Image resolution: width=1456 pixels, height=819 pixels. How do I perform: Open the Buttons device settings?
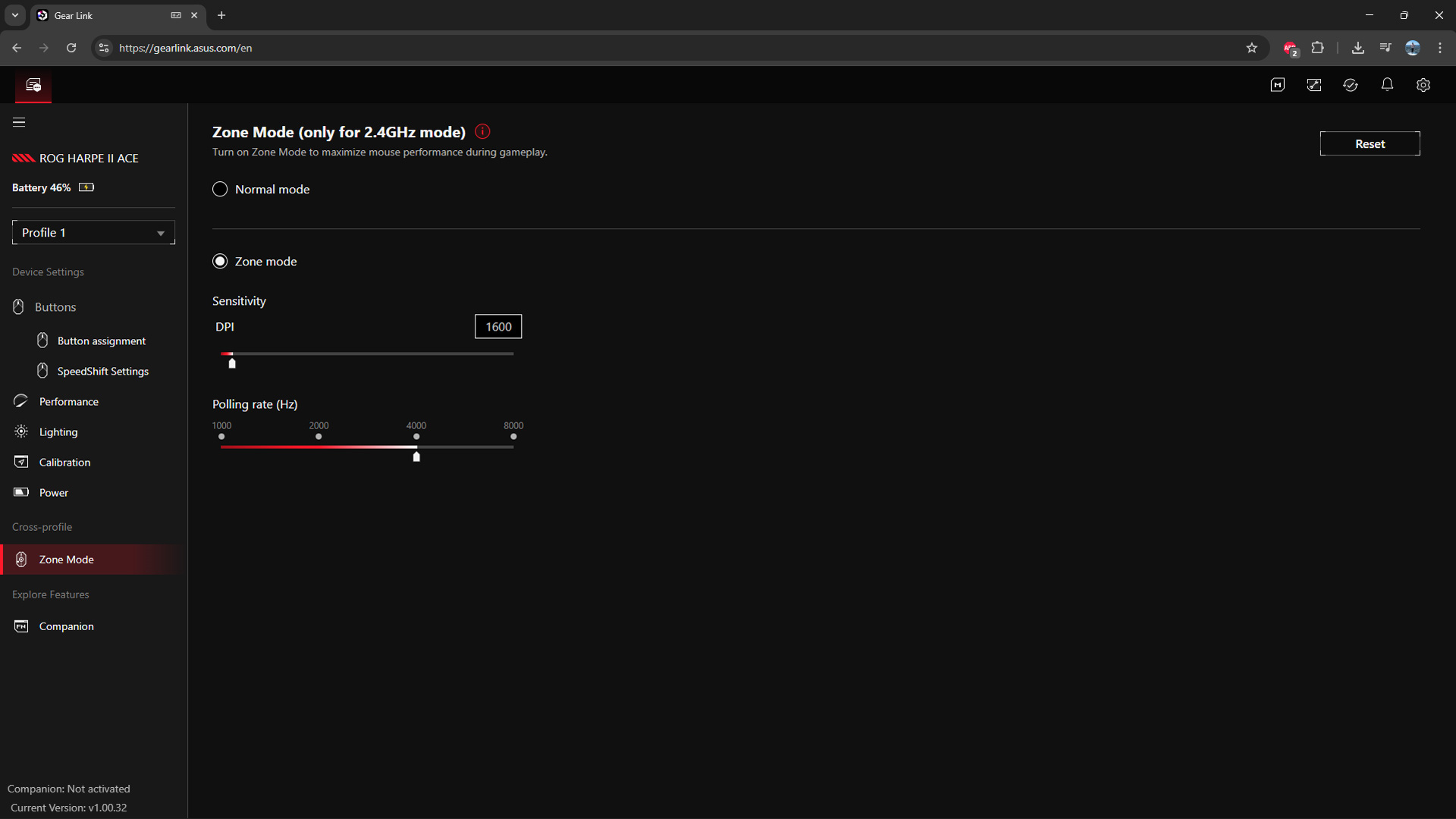(56, 306)
